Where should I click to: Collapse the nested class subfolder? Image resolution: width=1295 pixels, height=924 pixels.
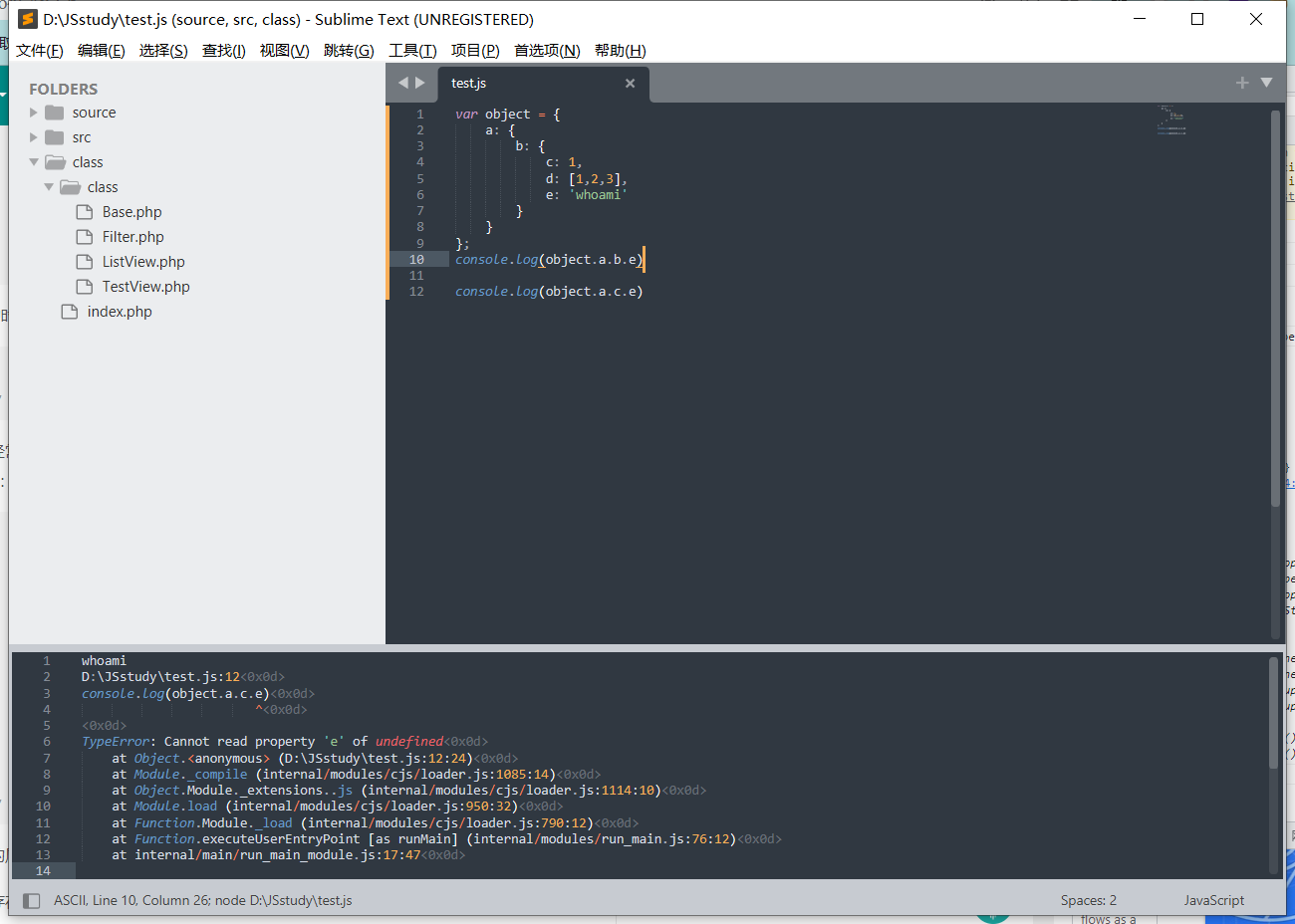tap(49, 187)
